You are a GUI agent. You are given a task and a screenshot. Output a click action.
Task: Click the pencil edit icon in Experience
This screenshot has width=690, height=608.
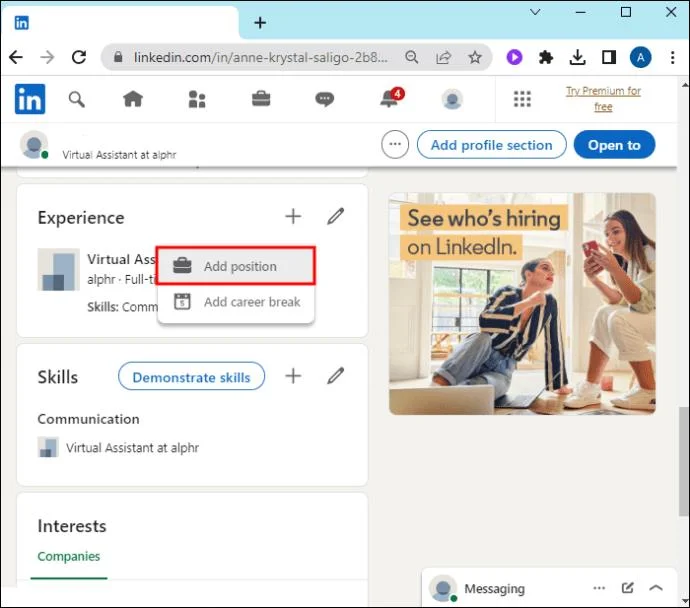tap(335, 216)
